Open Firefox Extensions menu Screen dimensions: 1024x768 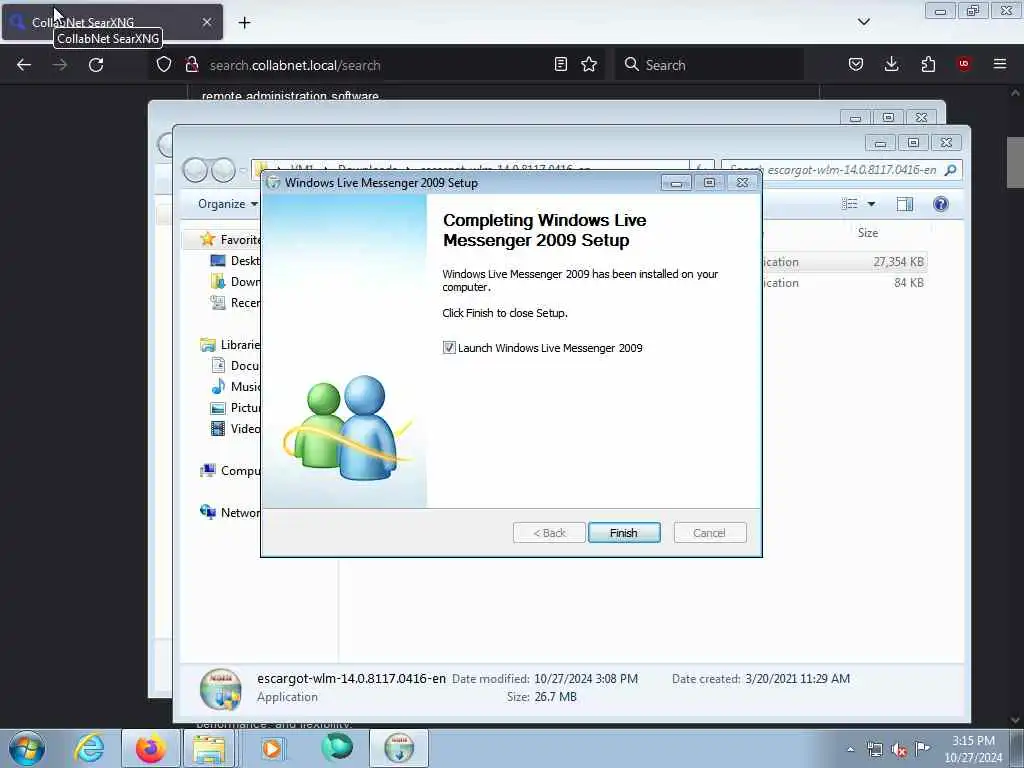pyautogui.click(x=928, y=64)
